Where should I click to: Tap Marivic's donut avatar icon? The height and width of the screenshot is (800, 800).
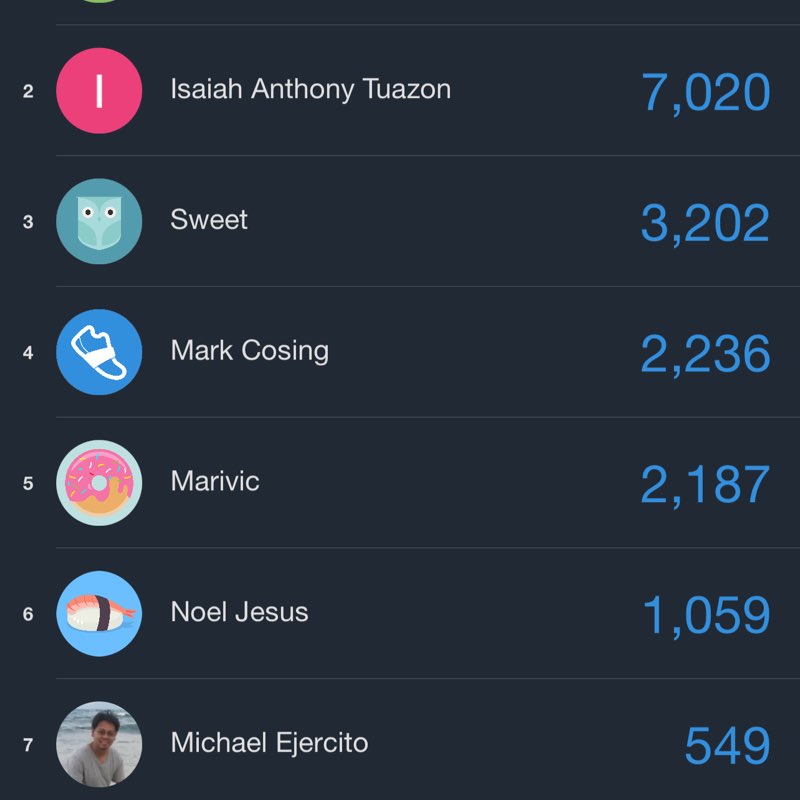point(99,483)
